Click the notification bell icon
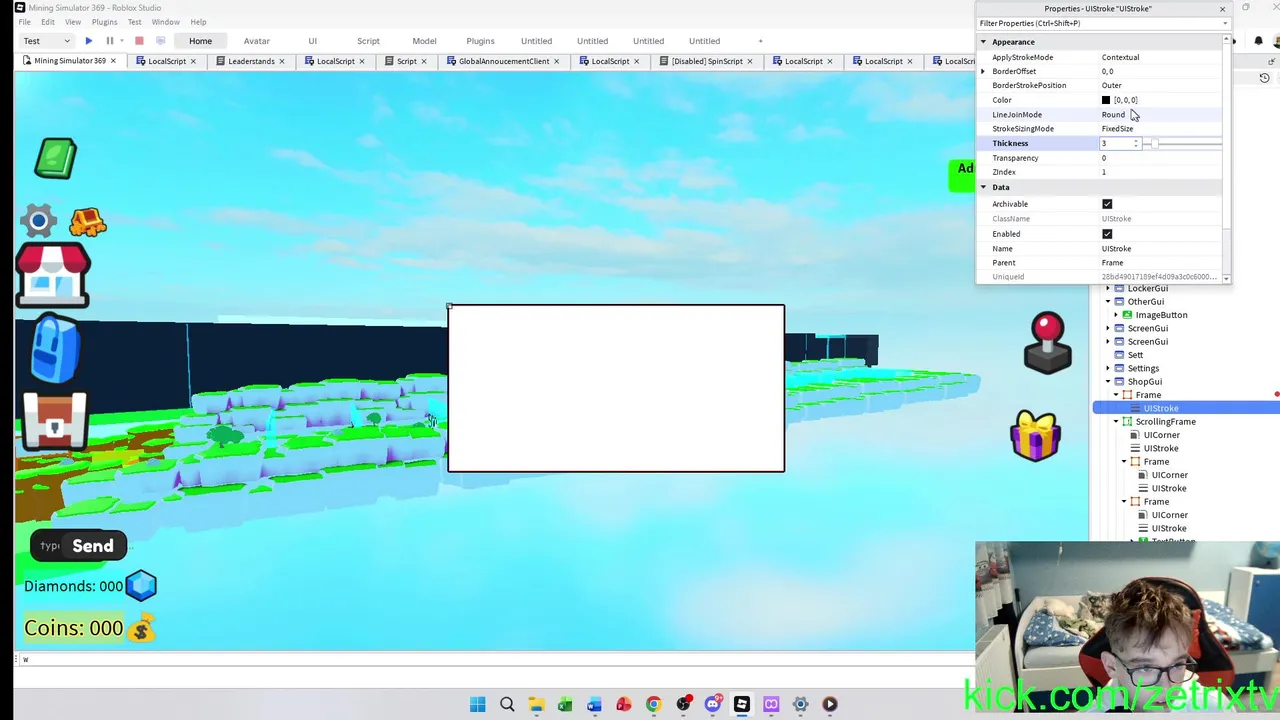The height and width of the screenshot is (720, 1280). 1258,41
